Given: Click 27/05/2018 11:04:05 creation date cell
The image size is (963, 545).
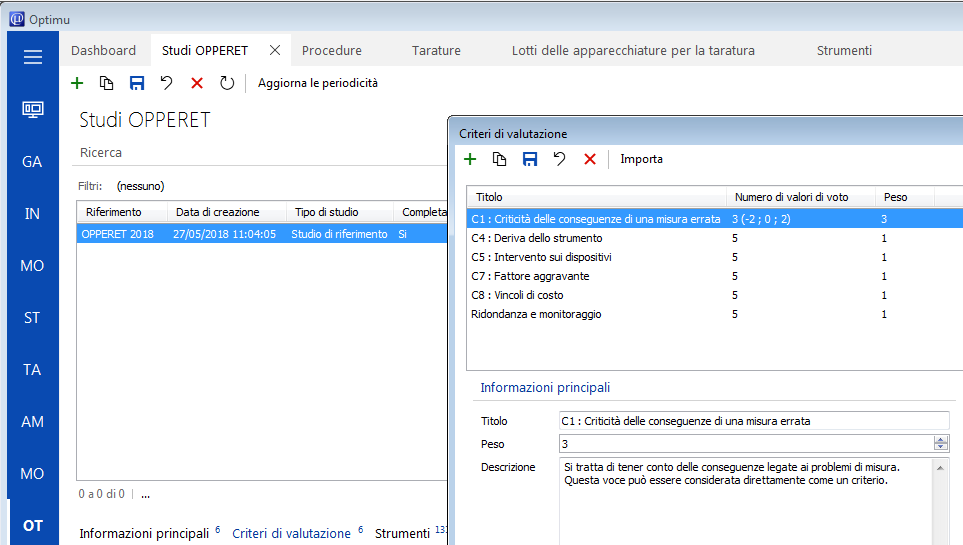Looking at the screenshot, I should tap(224, 234).
